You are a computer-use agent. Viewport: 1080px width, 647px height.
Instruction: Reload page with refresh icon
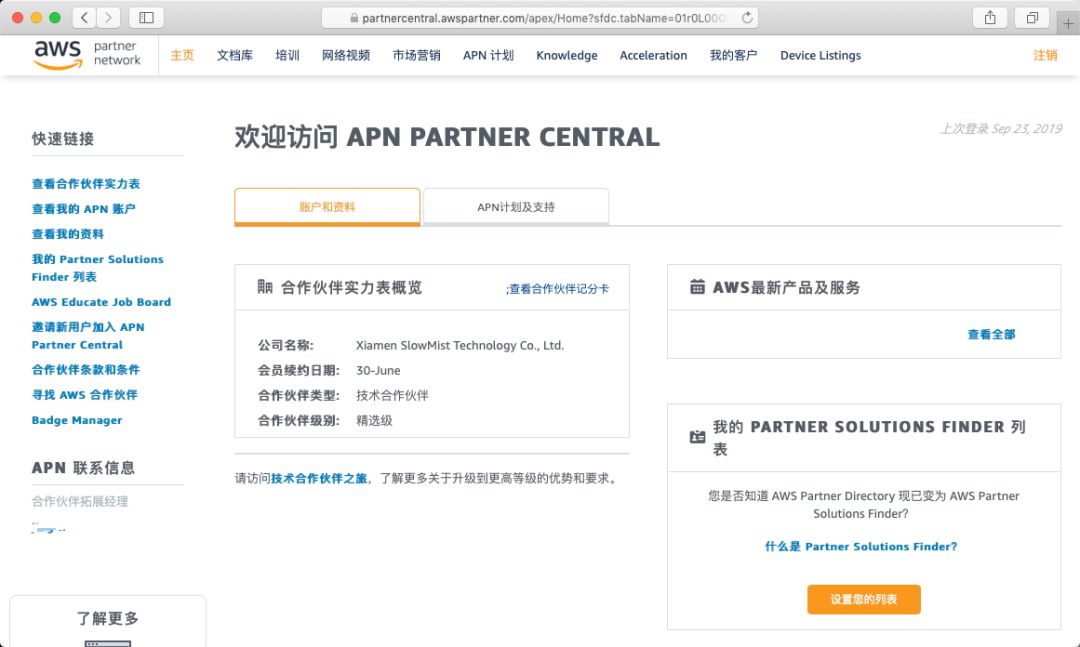point(747,18)
